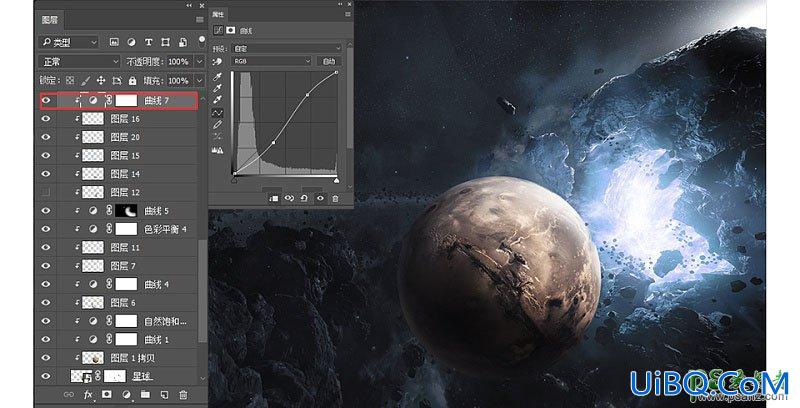Open the Layers panel menu

coord(200,20)
